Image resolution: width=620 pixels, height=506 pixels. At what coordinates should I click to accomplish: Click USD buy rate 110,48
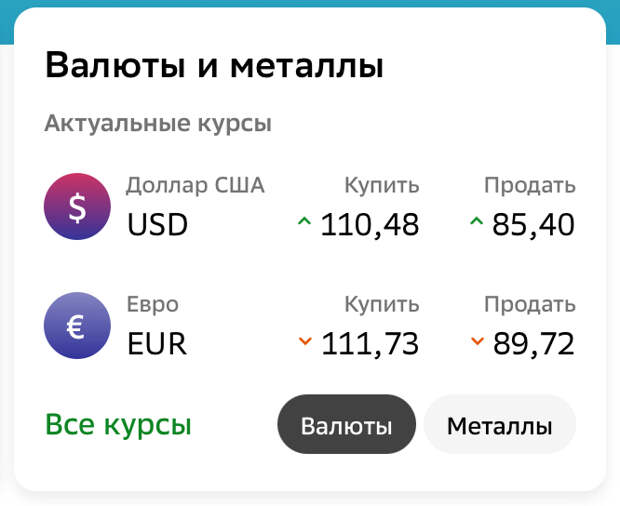point(369,225)
